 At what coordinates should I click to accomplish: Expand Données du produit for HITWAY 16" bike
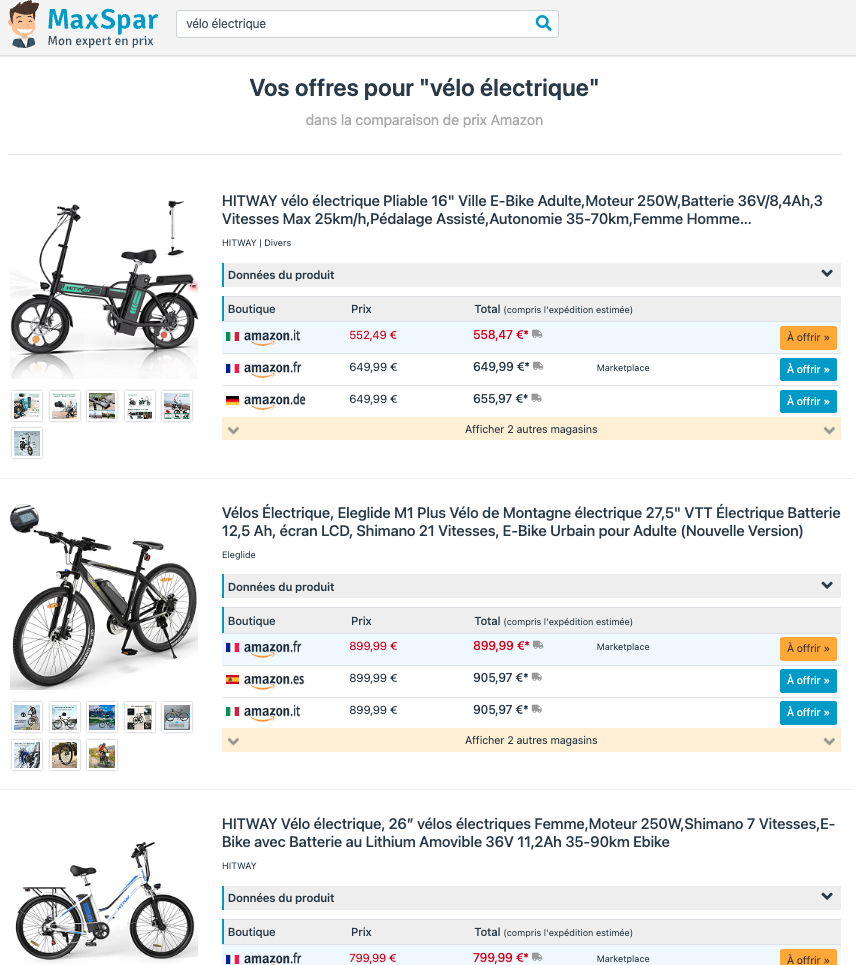[x=532, y=275]
